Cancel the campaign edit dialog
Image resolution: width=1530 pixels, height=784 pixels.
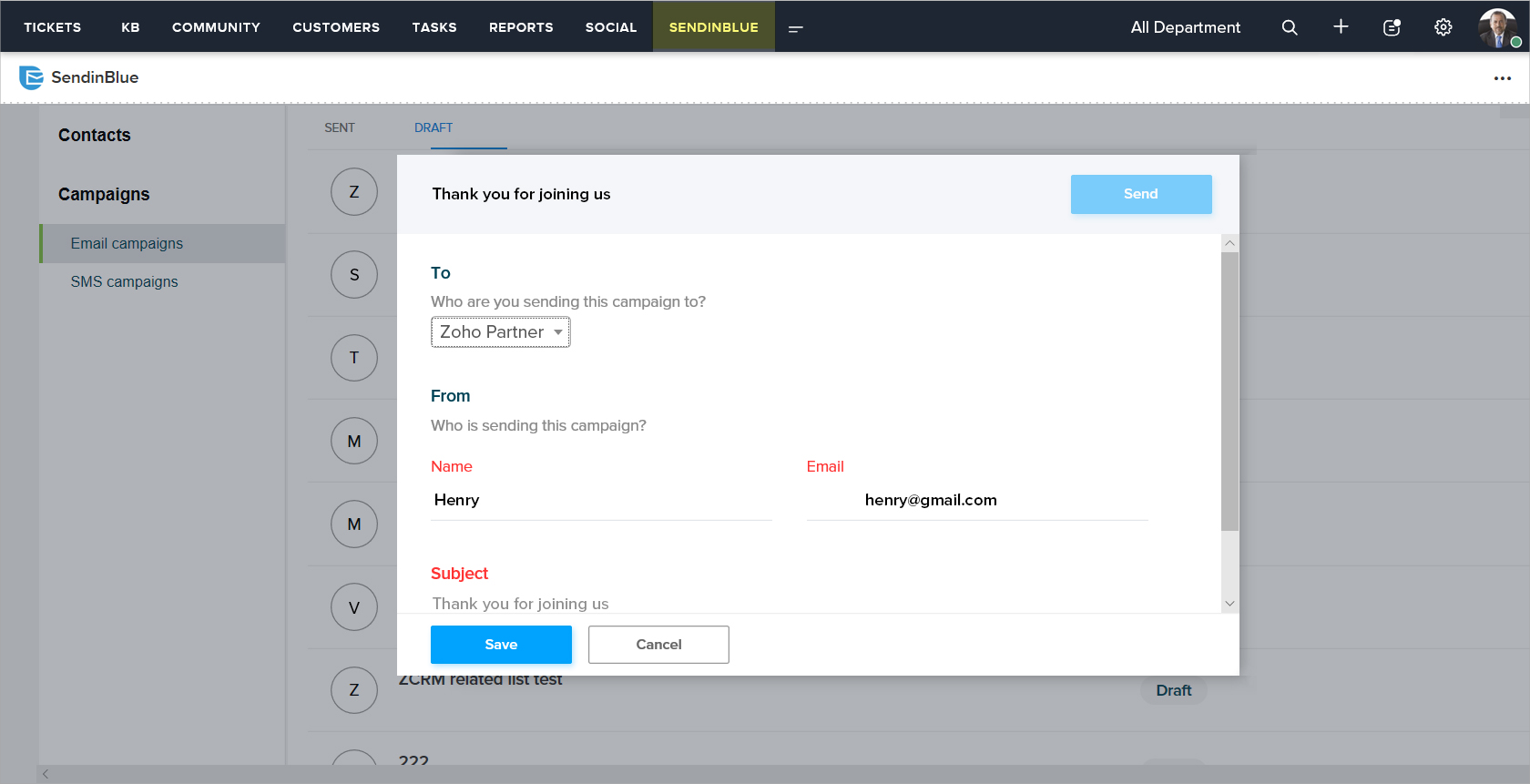[x=658, y=645]
